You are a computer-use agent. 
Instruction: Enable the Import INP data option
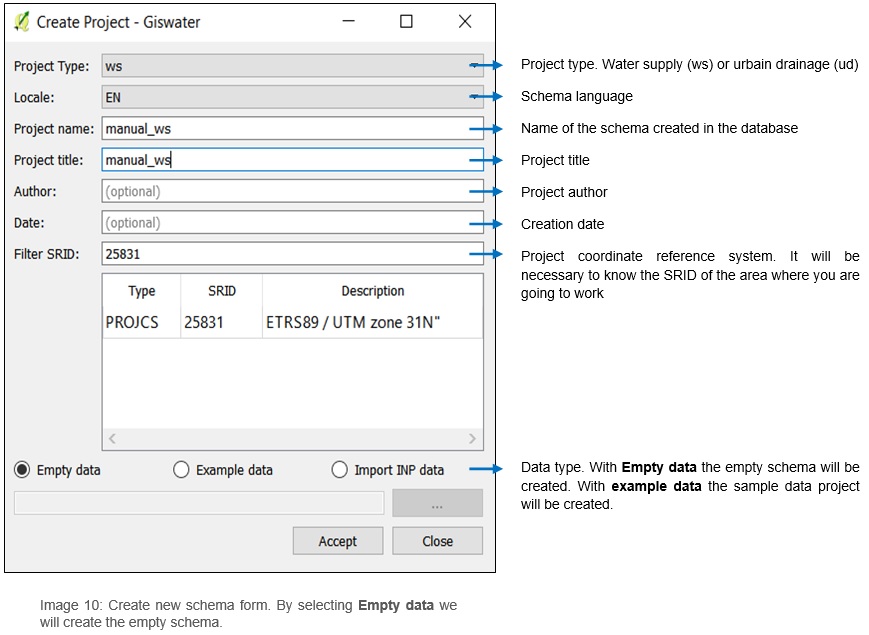[340, 470]
